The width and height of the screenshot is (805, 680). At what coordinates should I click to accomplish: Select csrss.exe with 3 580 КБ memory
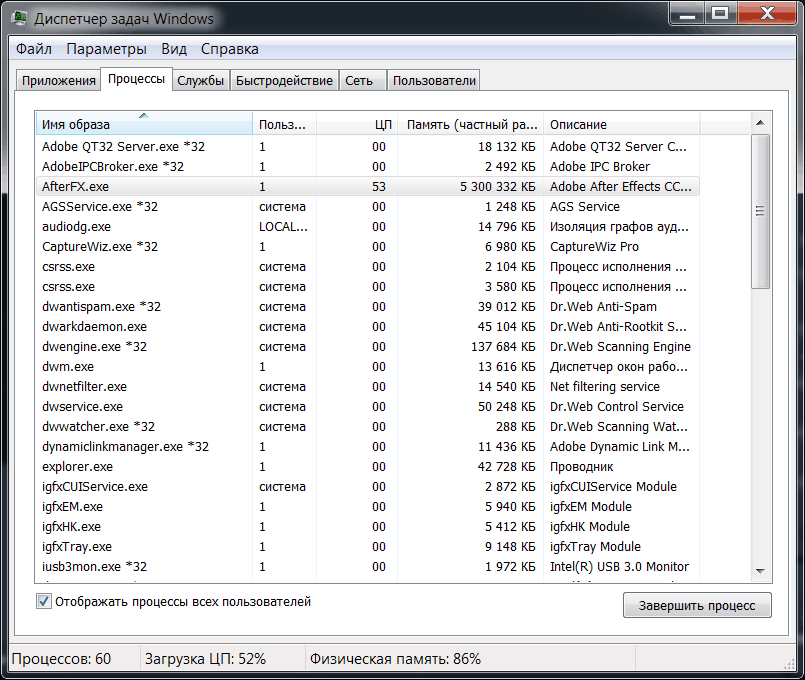[368, 286]
